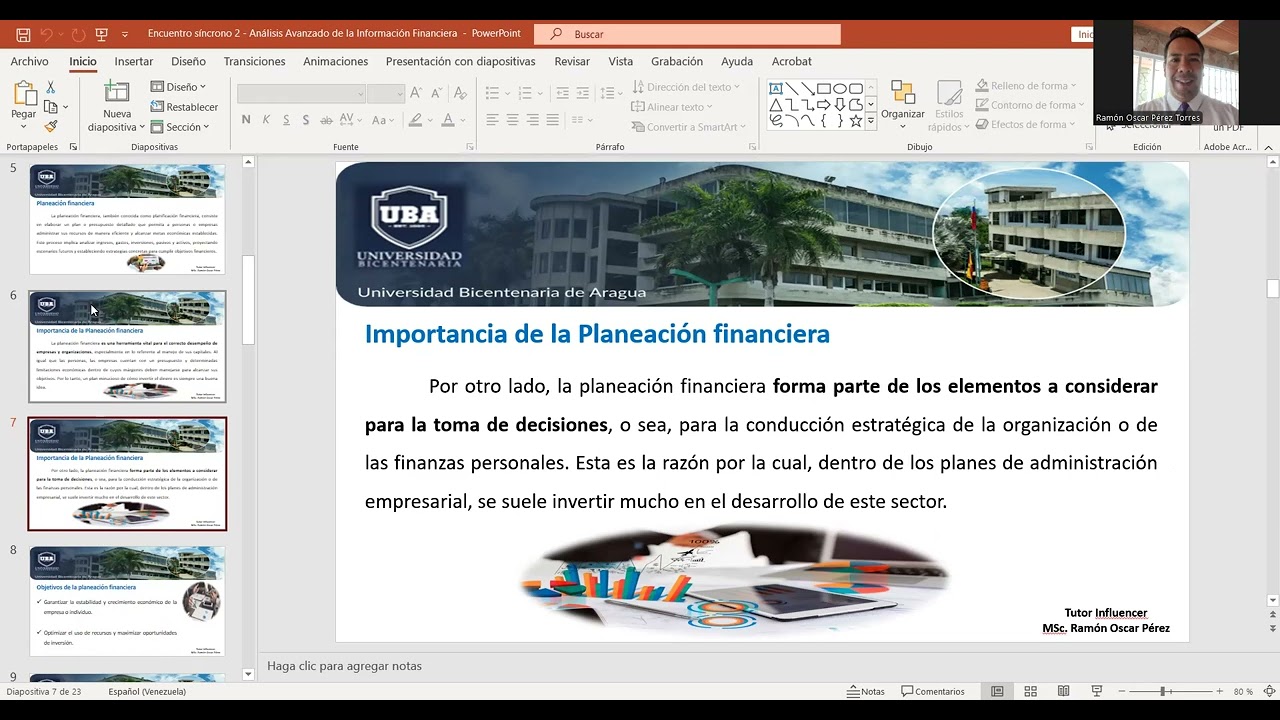Toggle bold N formatting button
Image resolution: width=1280 pixels, height=720 pixels.
(246, 120)
